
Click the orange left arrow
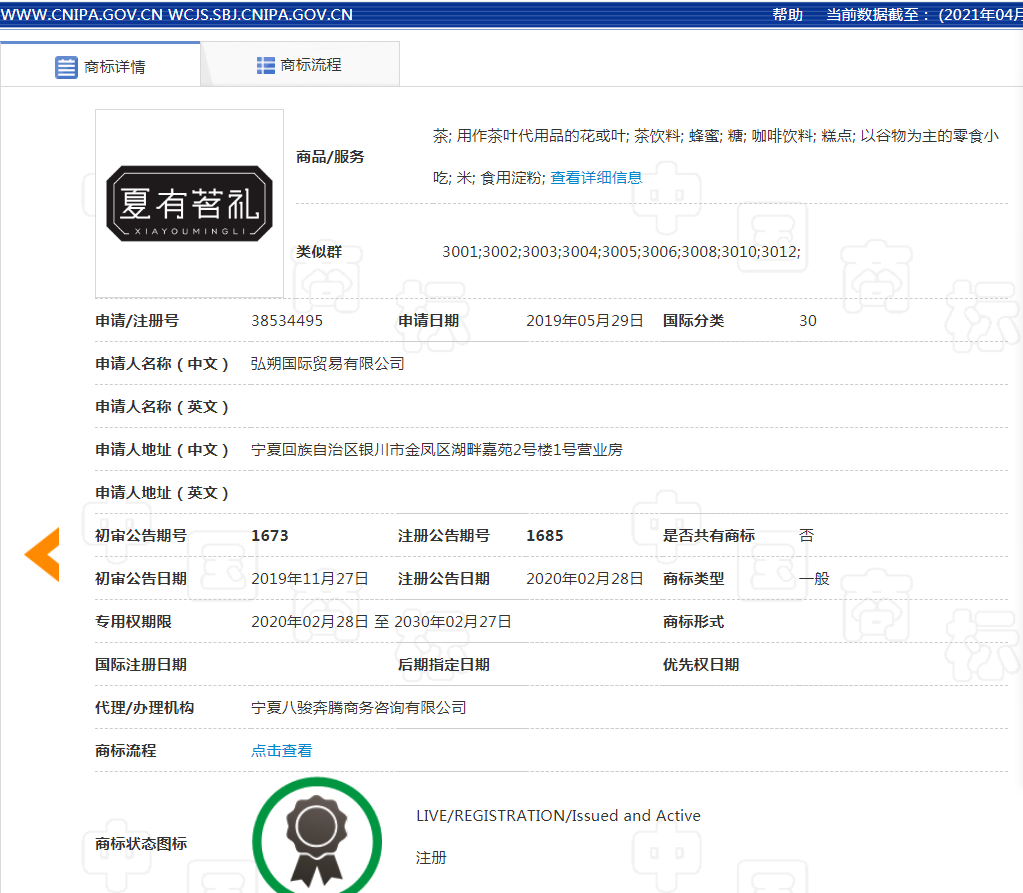[x=42, y=553]
